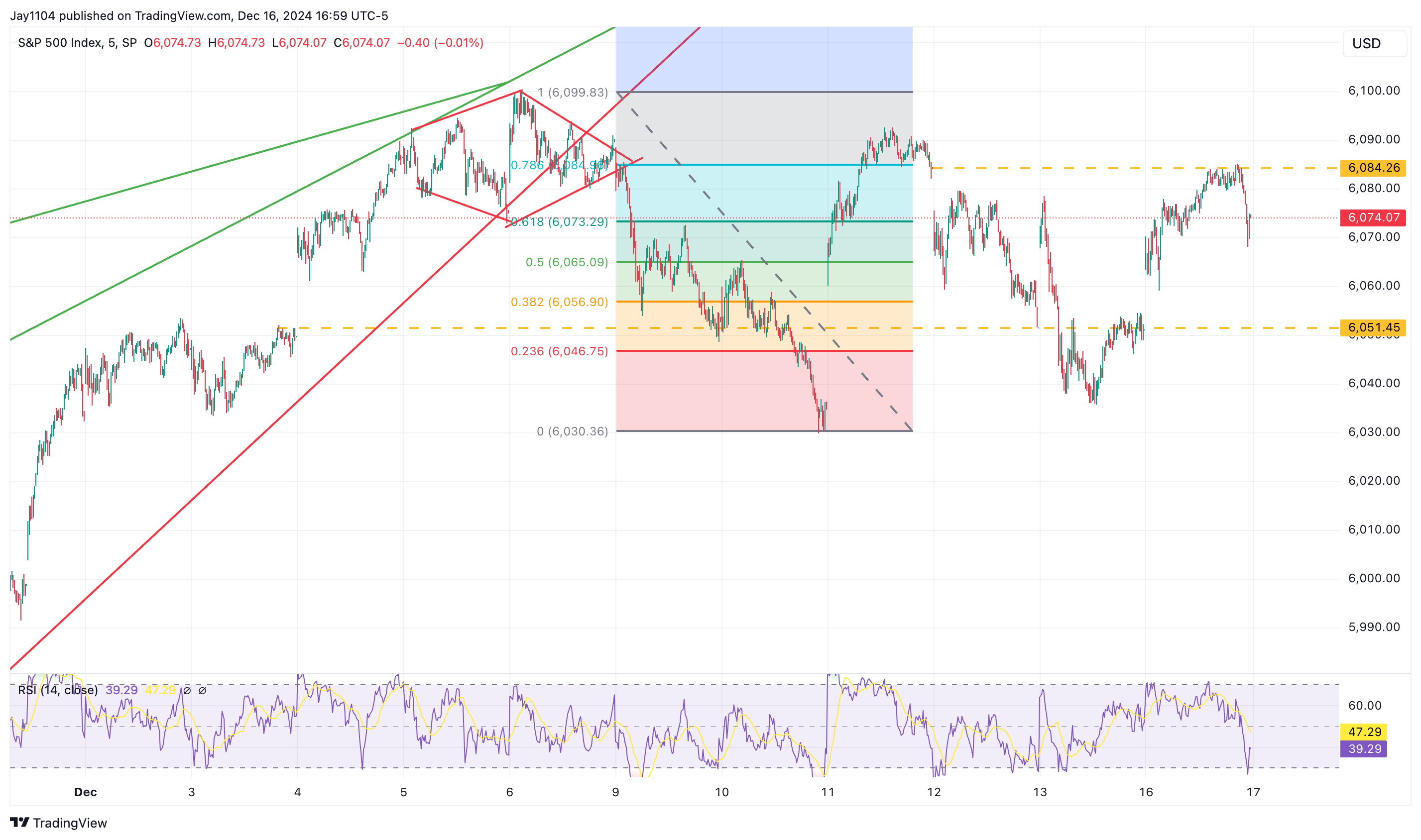The image size is (1421, 840).
Task: Click the 6,051.45 yellow price label
Action: click(1372, 327)
